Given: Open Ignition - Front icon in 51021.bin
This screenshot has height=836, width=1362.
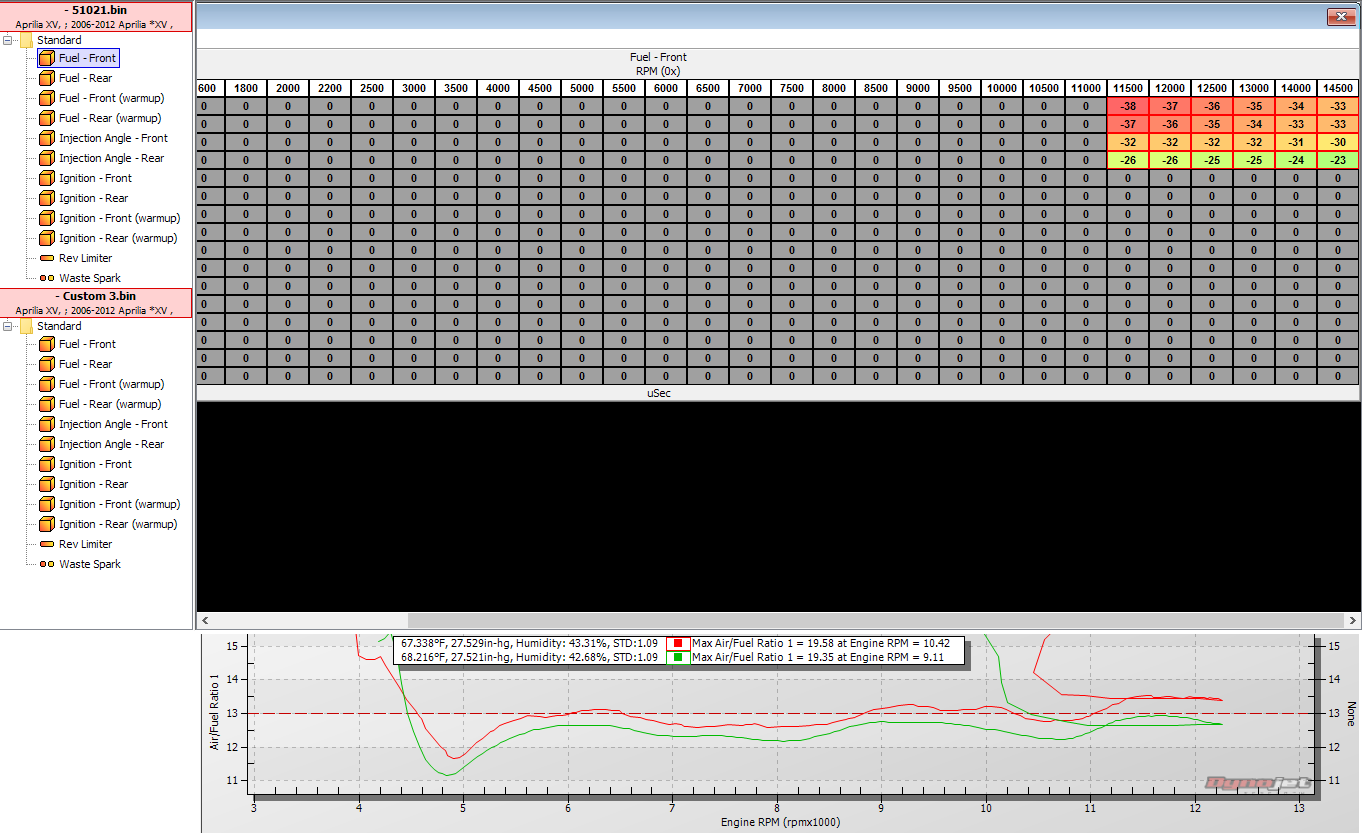Looking at the screenshot, I should click(x=46, y=178).
